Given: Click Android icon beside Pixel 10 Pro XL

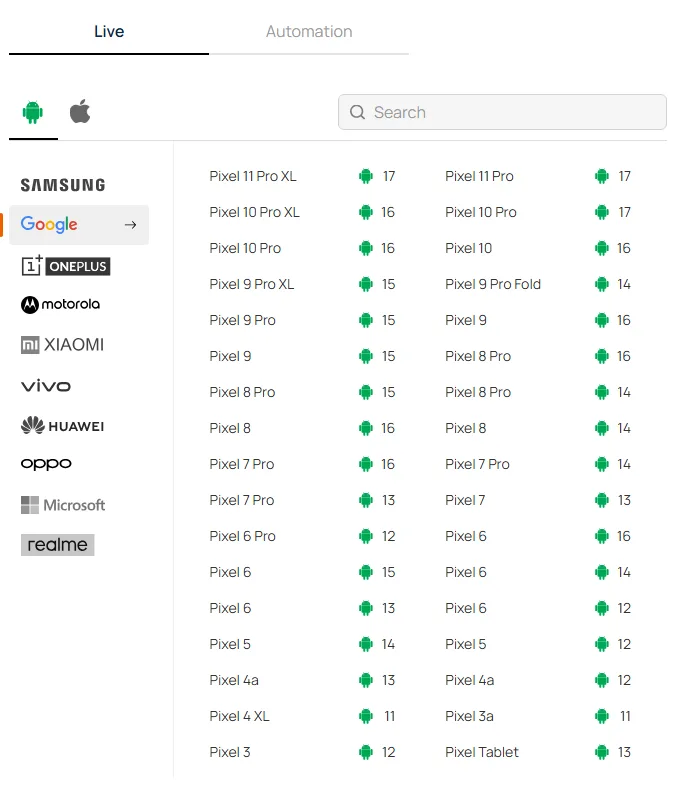Looking at the screenshot, I should pyautogui.click(x=366, y=212).
